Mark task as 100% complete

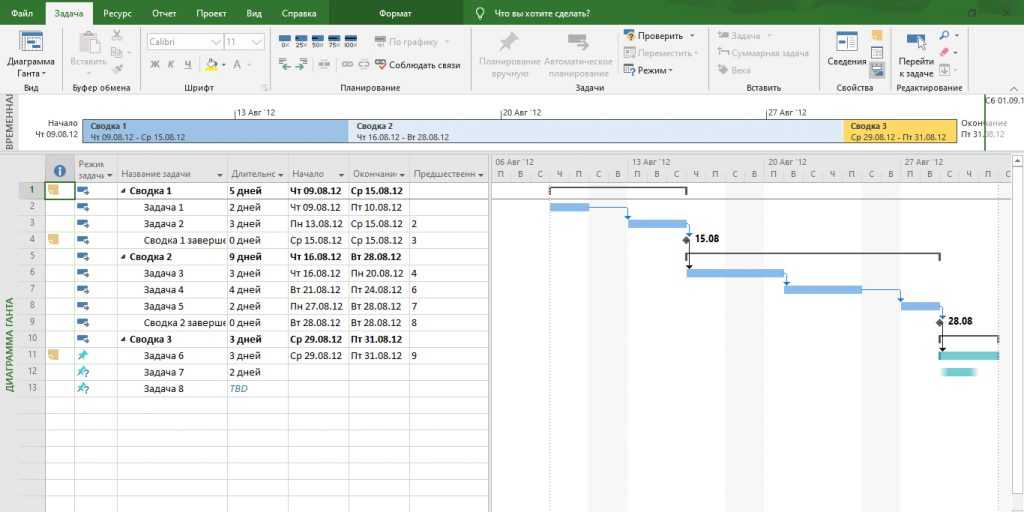pos(350,42)
